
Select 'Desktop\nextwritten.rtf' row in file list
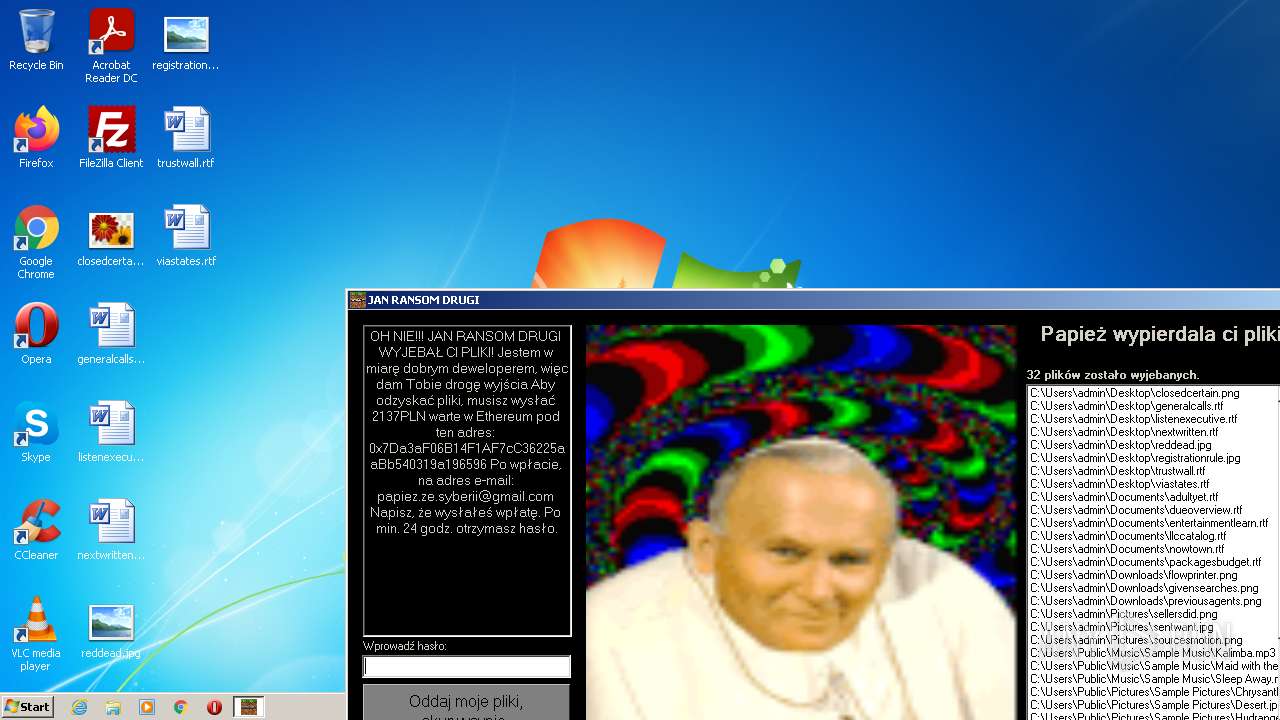click(x=1124, y=432)
